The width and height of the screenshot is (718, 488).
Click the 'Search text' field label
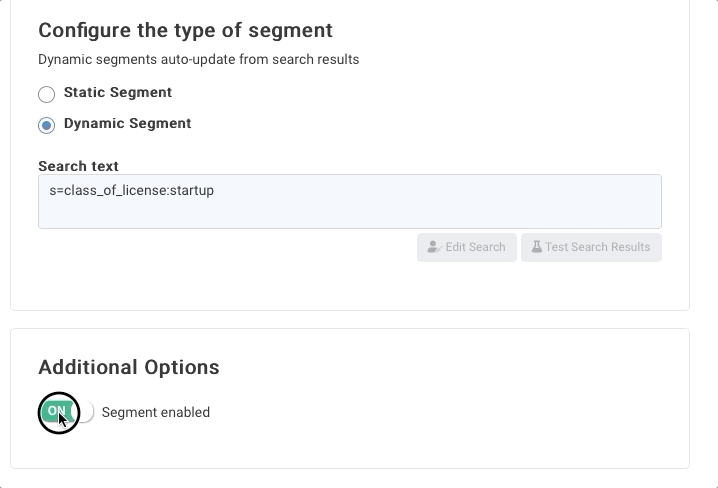click(x=78, y=166)
